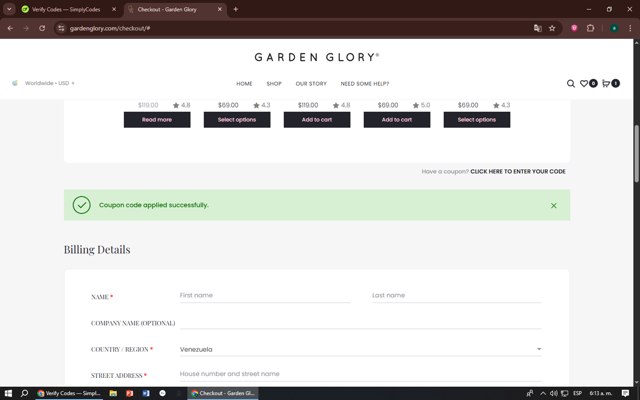
Task: Focus the Street address input field
Action: pyautogui.click(x=360, y=374)
